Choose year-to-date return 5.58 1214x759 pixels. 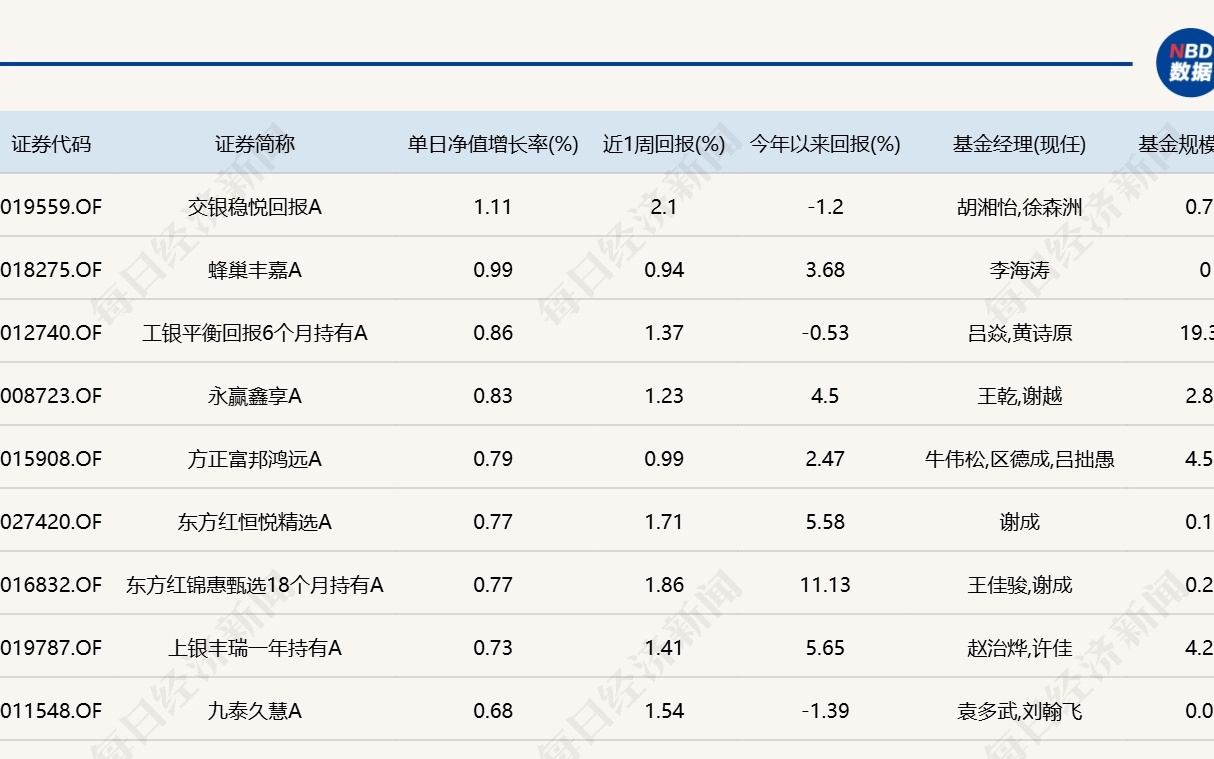825,522
